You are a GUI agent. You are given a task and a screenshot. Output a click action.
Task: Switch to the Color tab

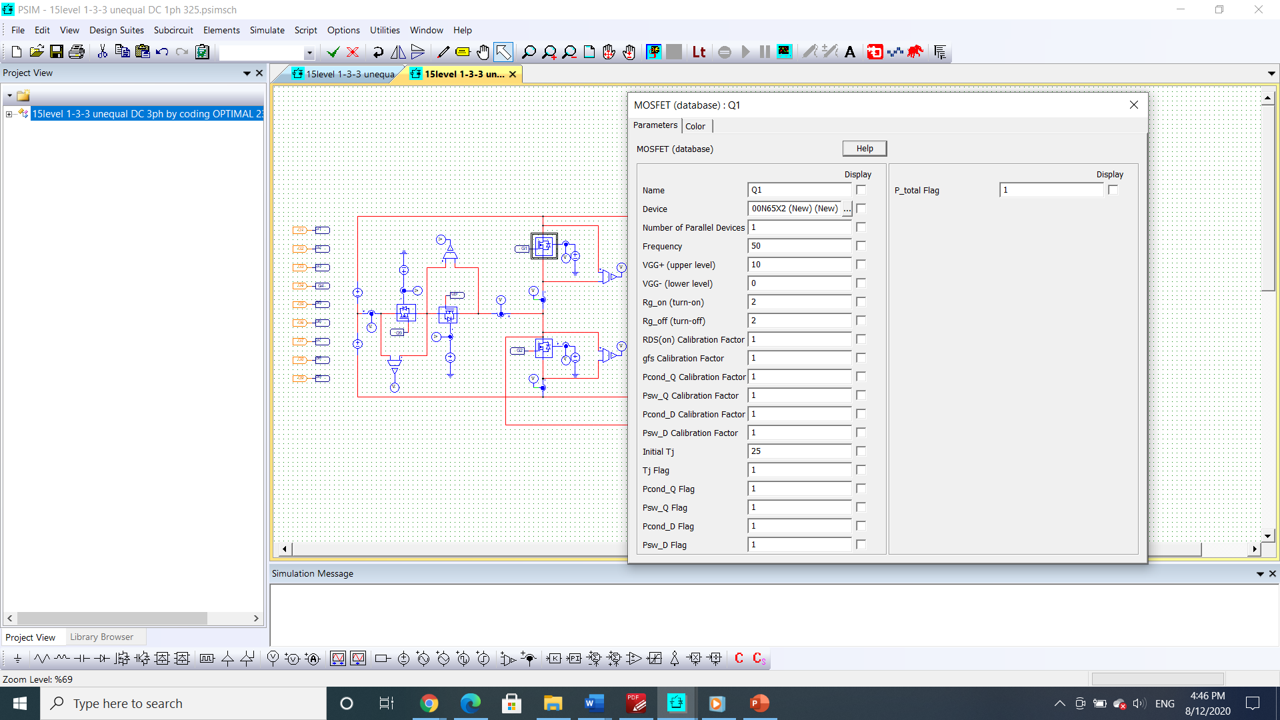point(695,126)
